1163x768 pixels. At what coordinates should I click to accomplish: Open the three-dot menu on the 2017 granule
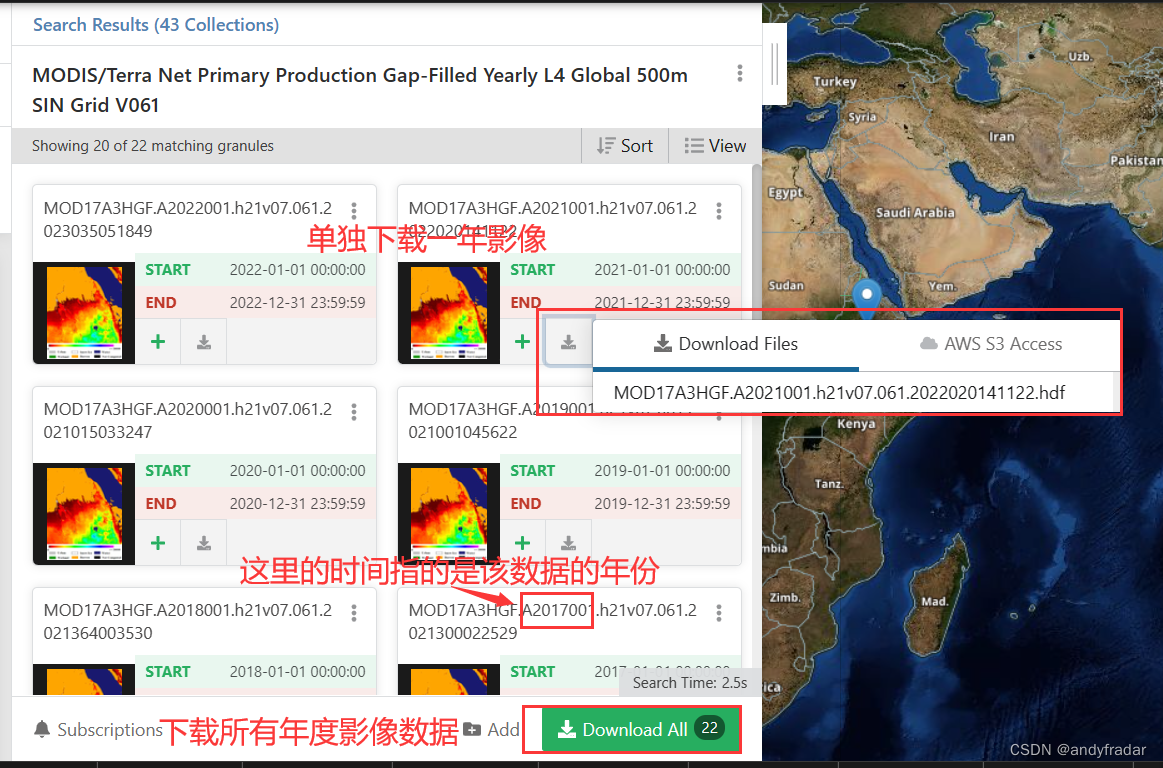(719, 611)
